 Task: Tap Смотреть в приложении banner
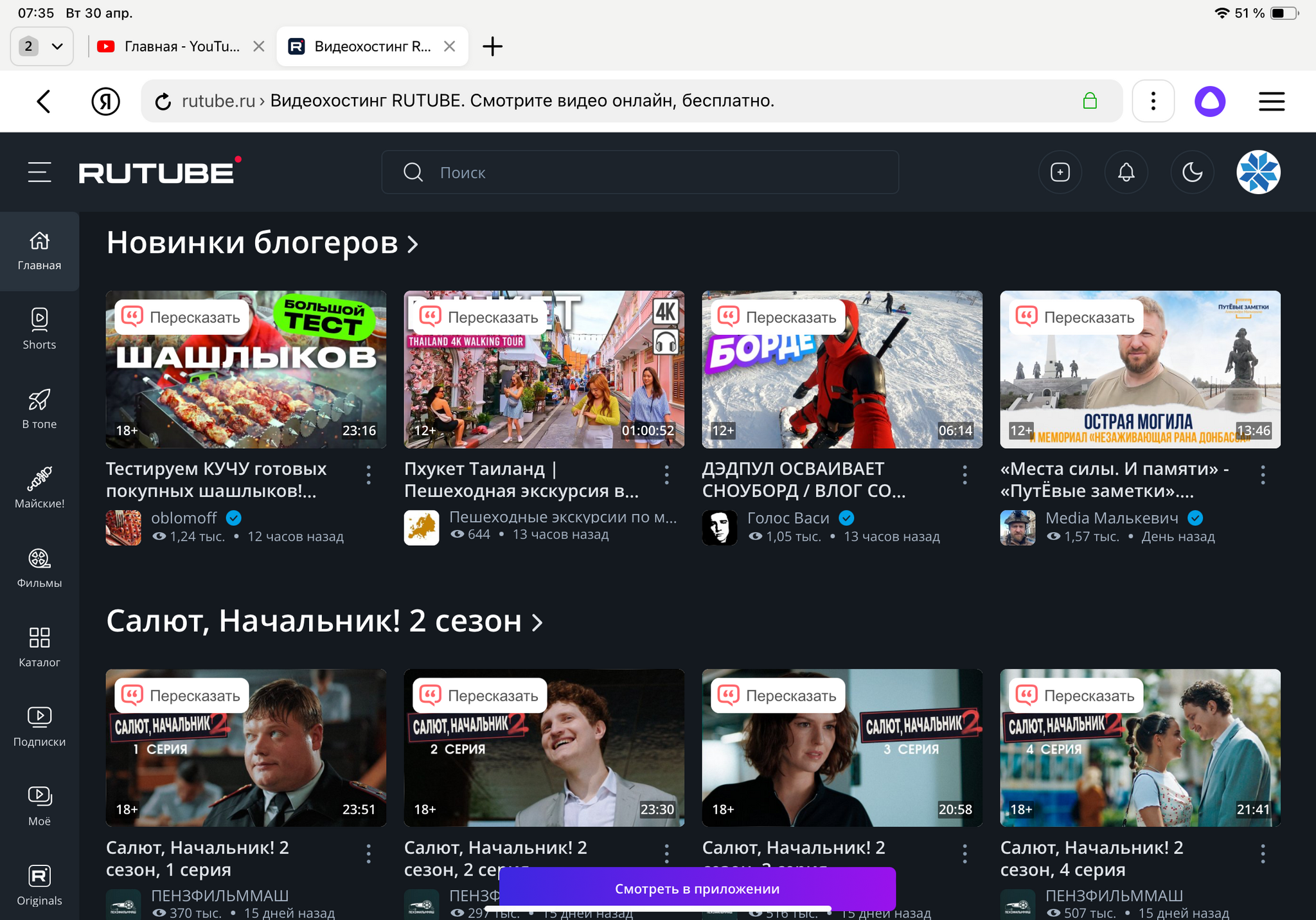pos(697,888)
